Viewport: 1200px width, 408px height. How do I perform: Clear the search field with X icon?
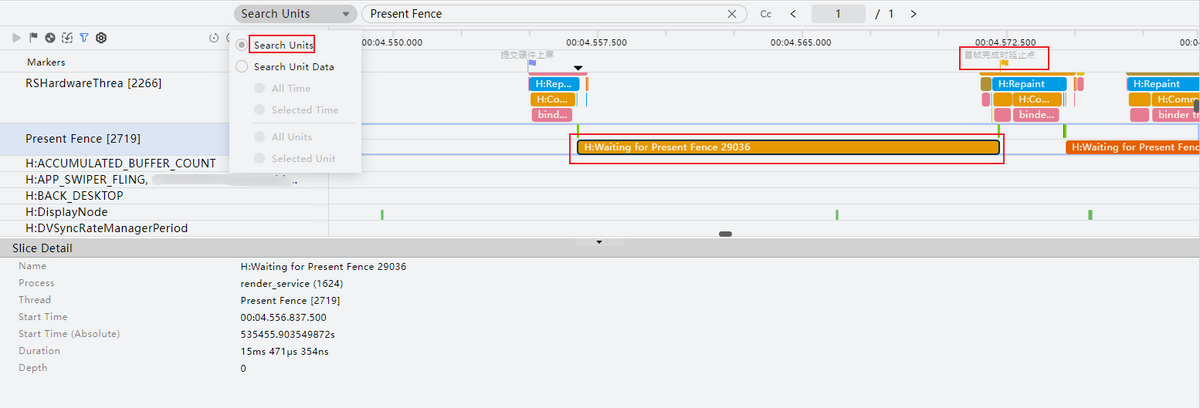[733, 14]
